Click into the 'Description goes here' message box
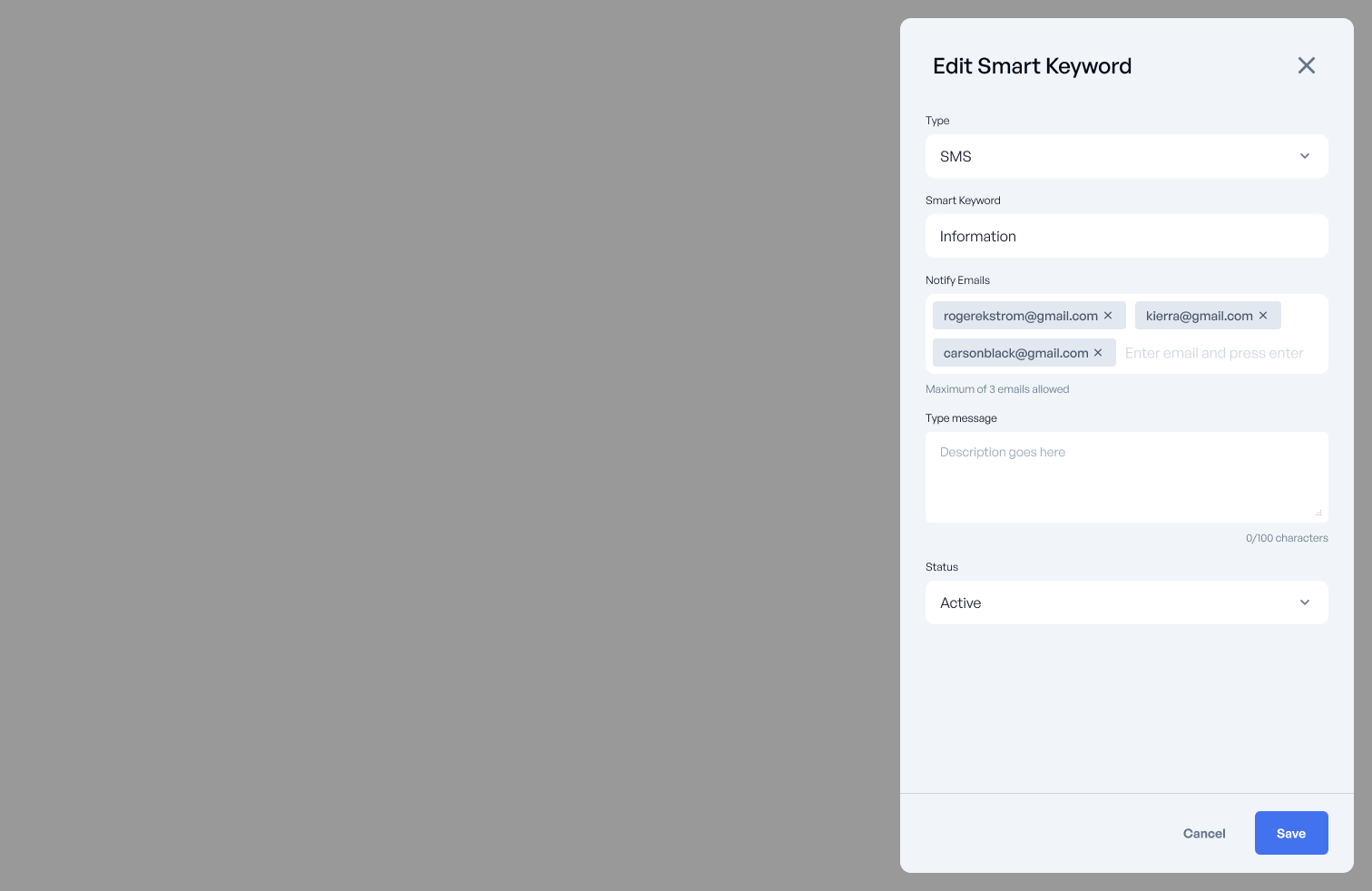 pos(1125,477)
